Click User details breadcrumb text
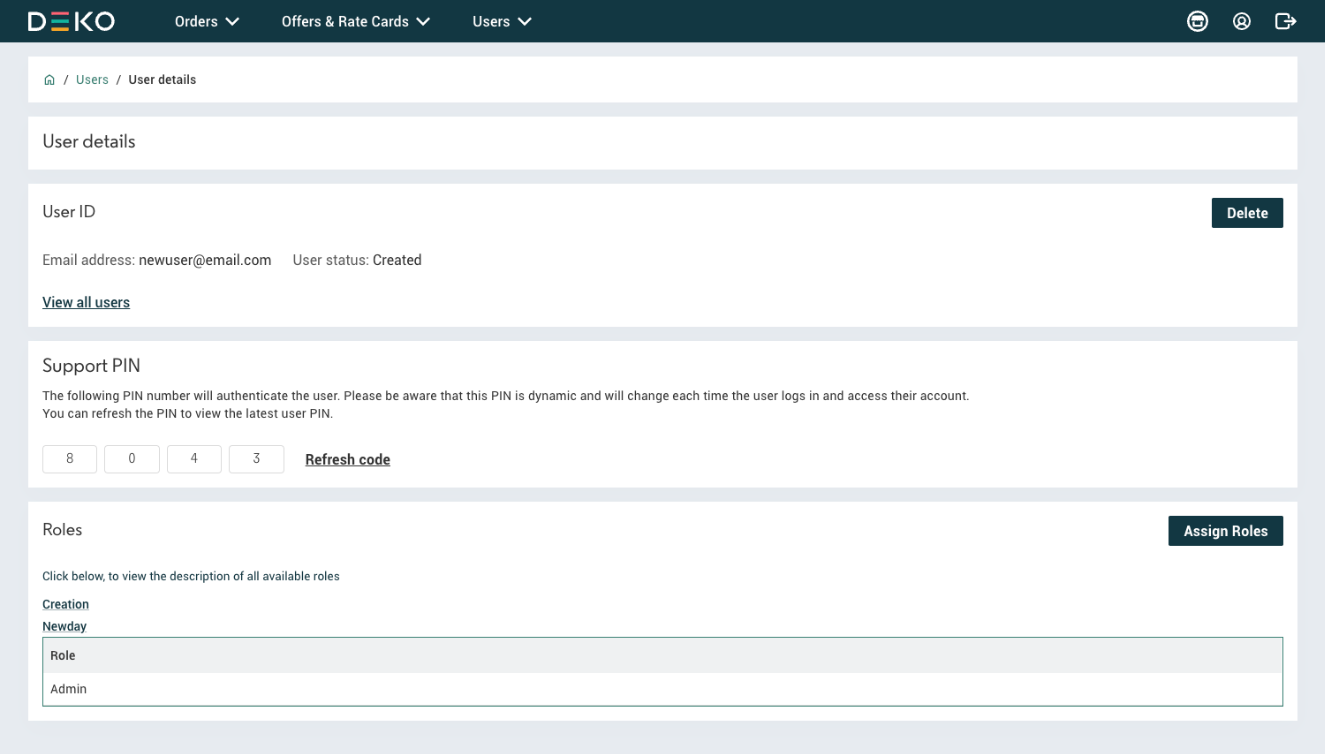Image resolution: width=1325 pixels, height=754 pixels. pos(162,80)
